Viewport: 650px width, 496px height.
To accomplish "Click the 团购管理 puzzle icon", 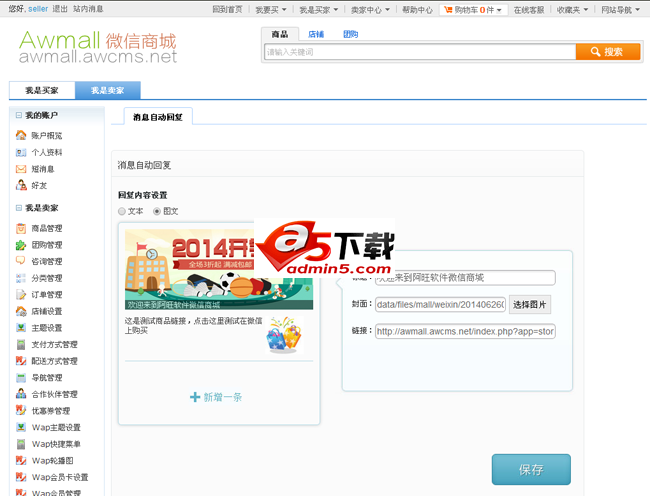I will [x=21, y=245].
